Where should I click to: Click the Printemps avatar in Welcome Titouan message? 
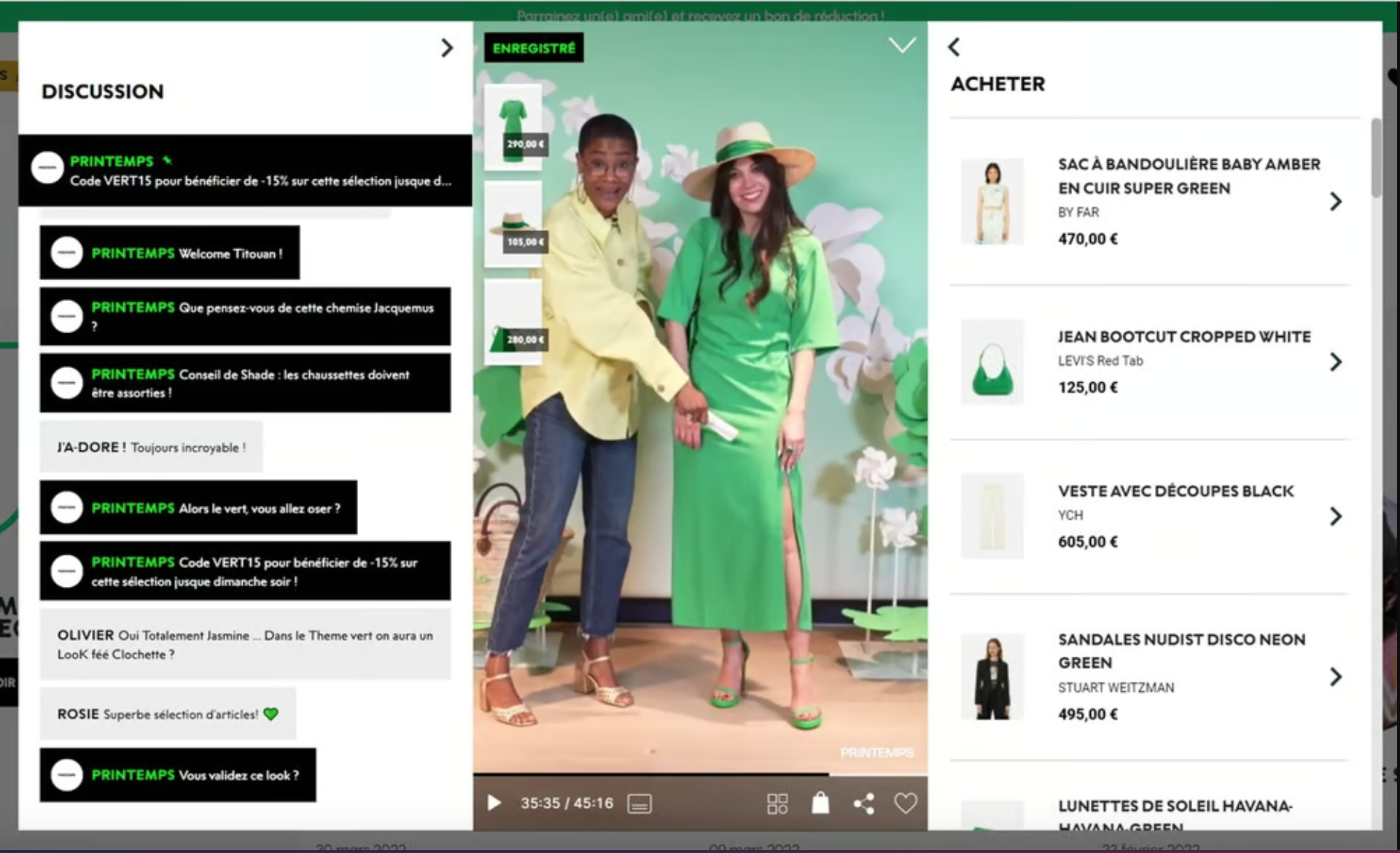66,254
